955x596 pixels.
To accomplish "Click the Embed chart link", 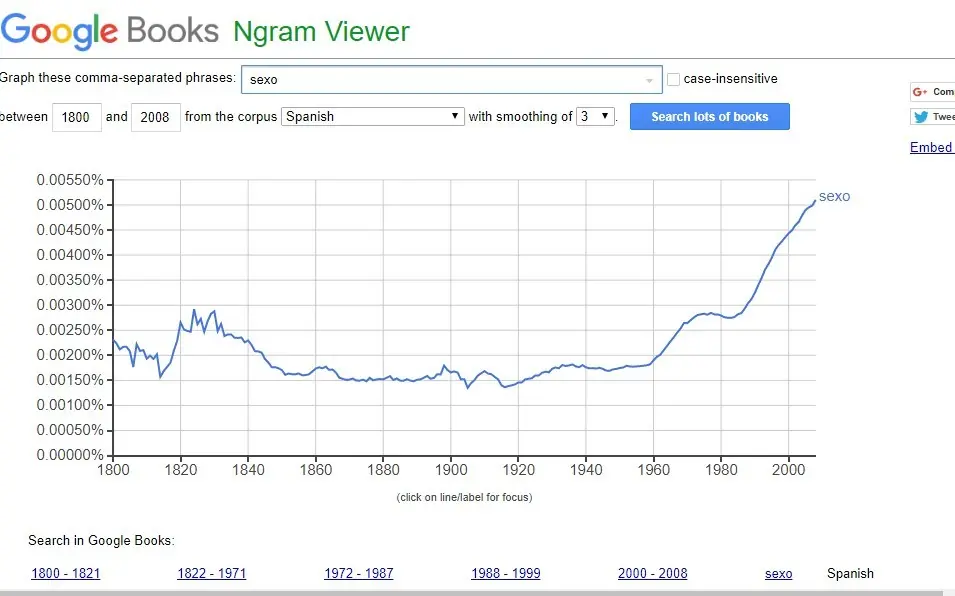I will pos(931,147).
